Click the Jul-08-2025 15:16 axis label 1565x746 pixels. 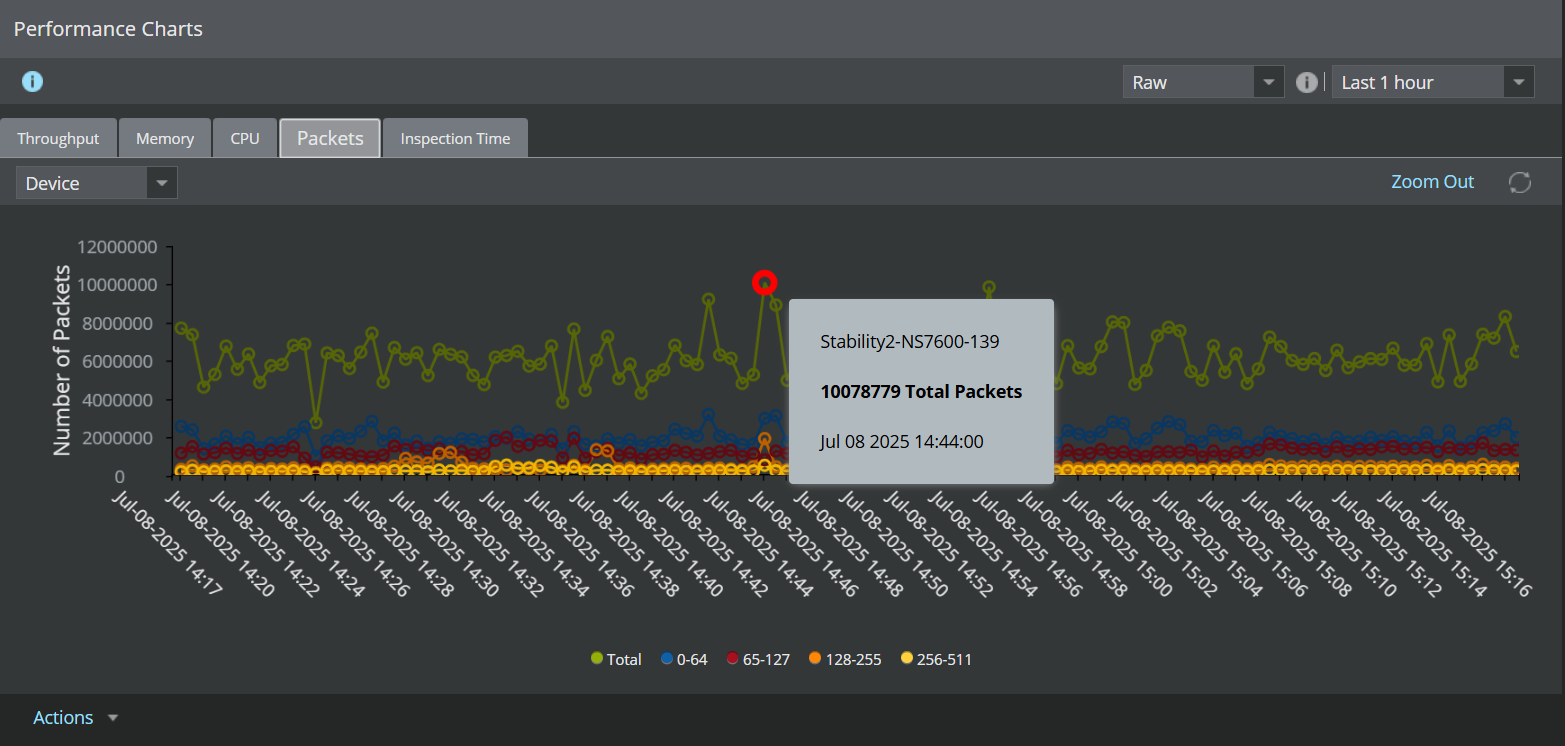pos(1477,543)
